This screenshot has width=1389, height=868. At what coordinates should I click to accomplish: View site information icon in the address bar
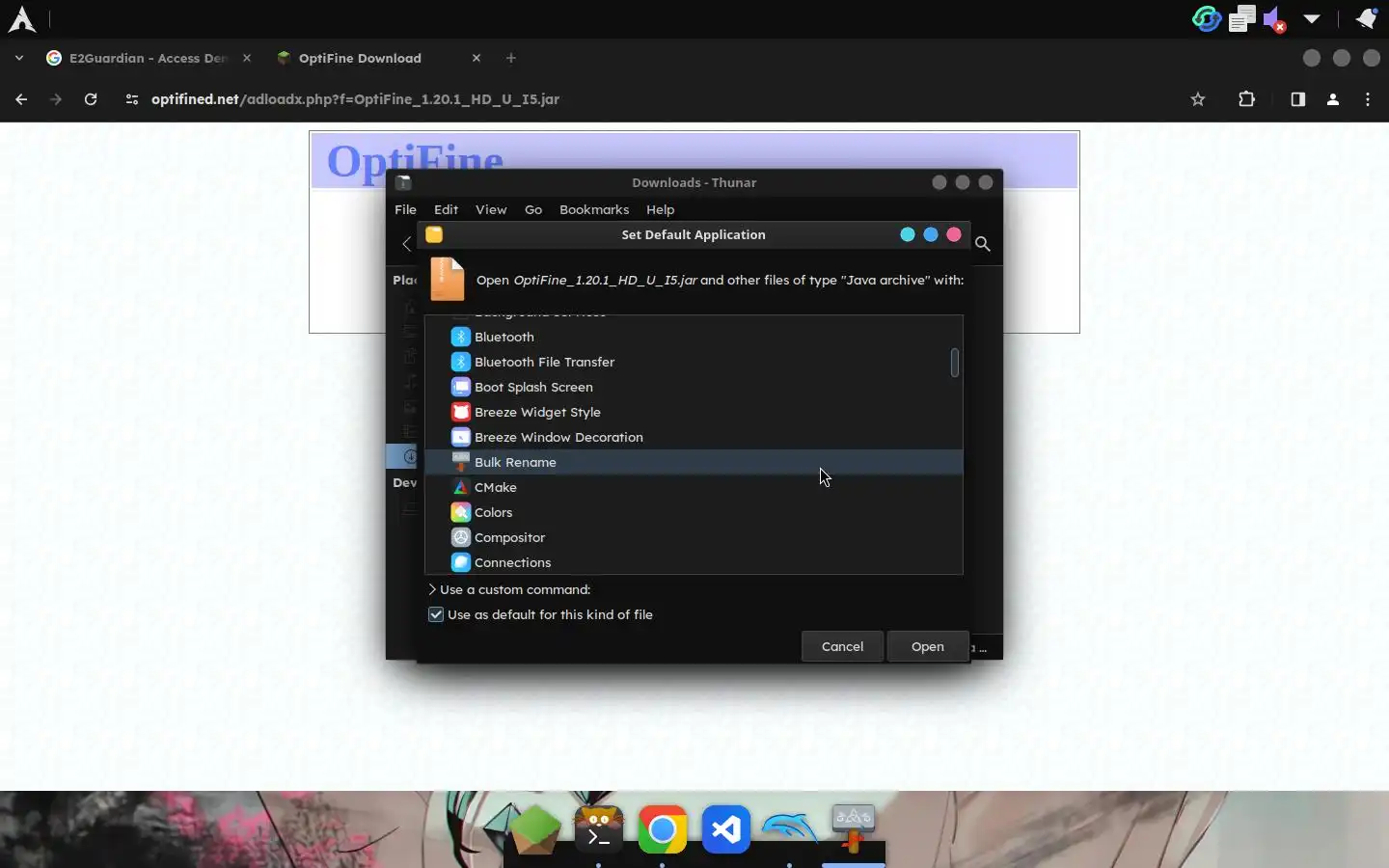[x=132, y=99]
